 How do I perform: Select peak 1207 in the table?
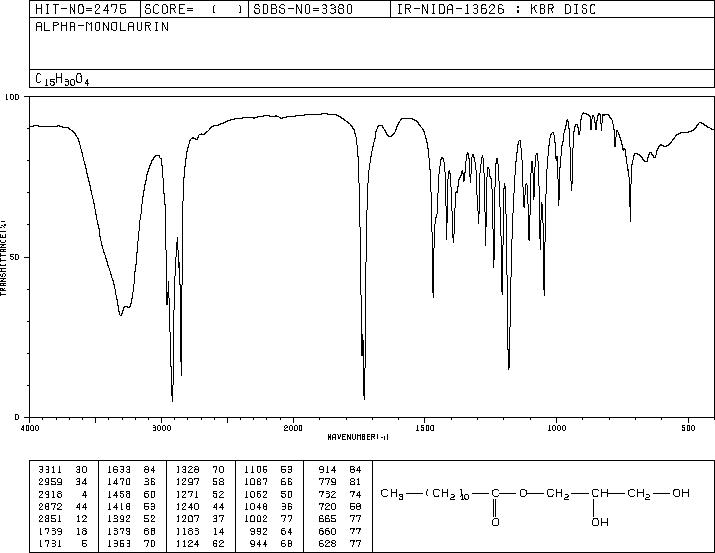tap(200, 519)
